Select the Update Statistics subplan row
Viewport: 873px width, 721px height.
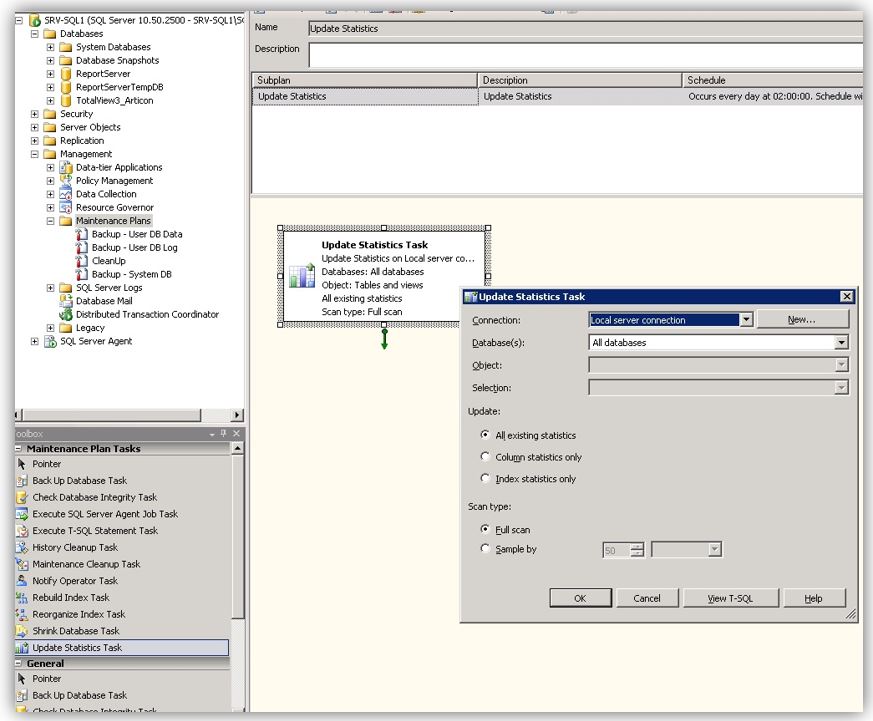(x=557, y=96)
